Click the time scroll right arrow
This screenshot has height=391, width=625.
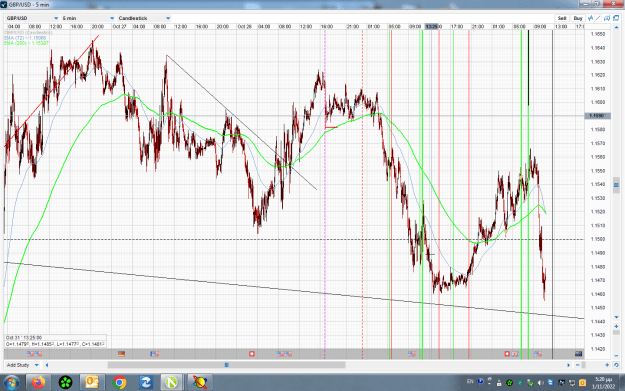coord(568,365)
